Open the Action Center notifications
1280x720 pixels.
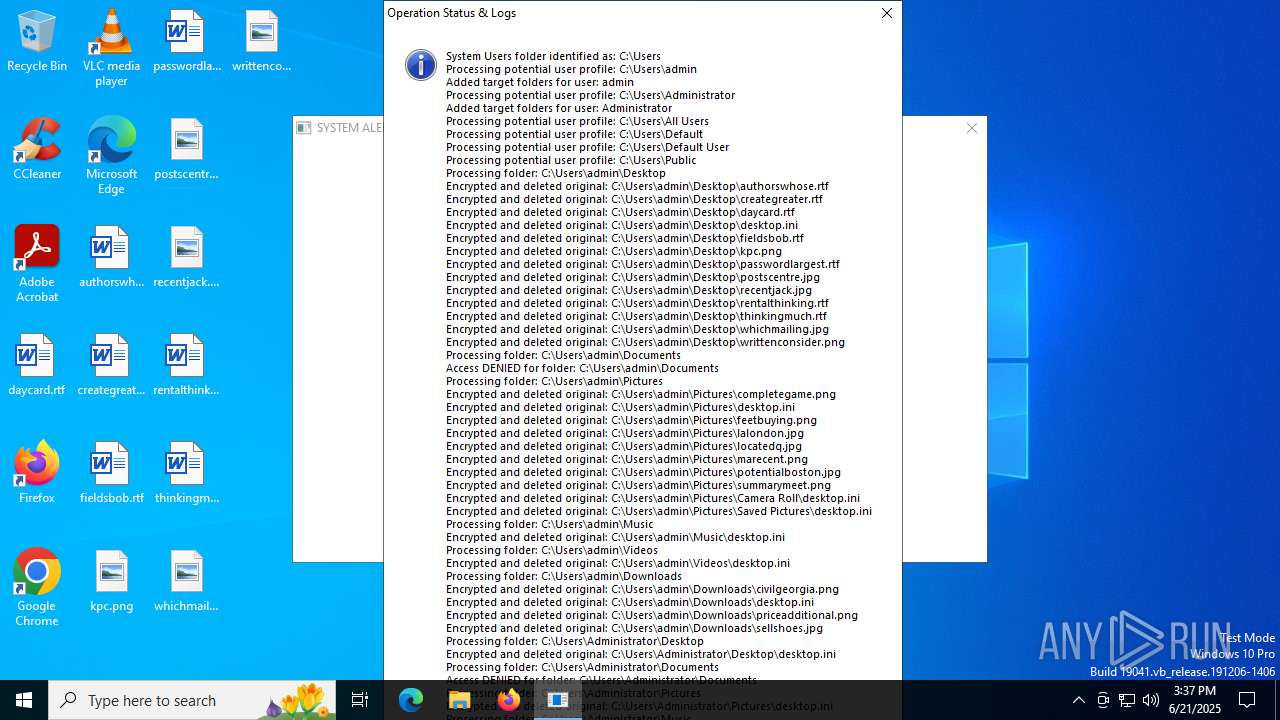tap(1247, 700)
